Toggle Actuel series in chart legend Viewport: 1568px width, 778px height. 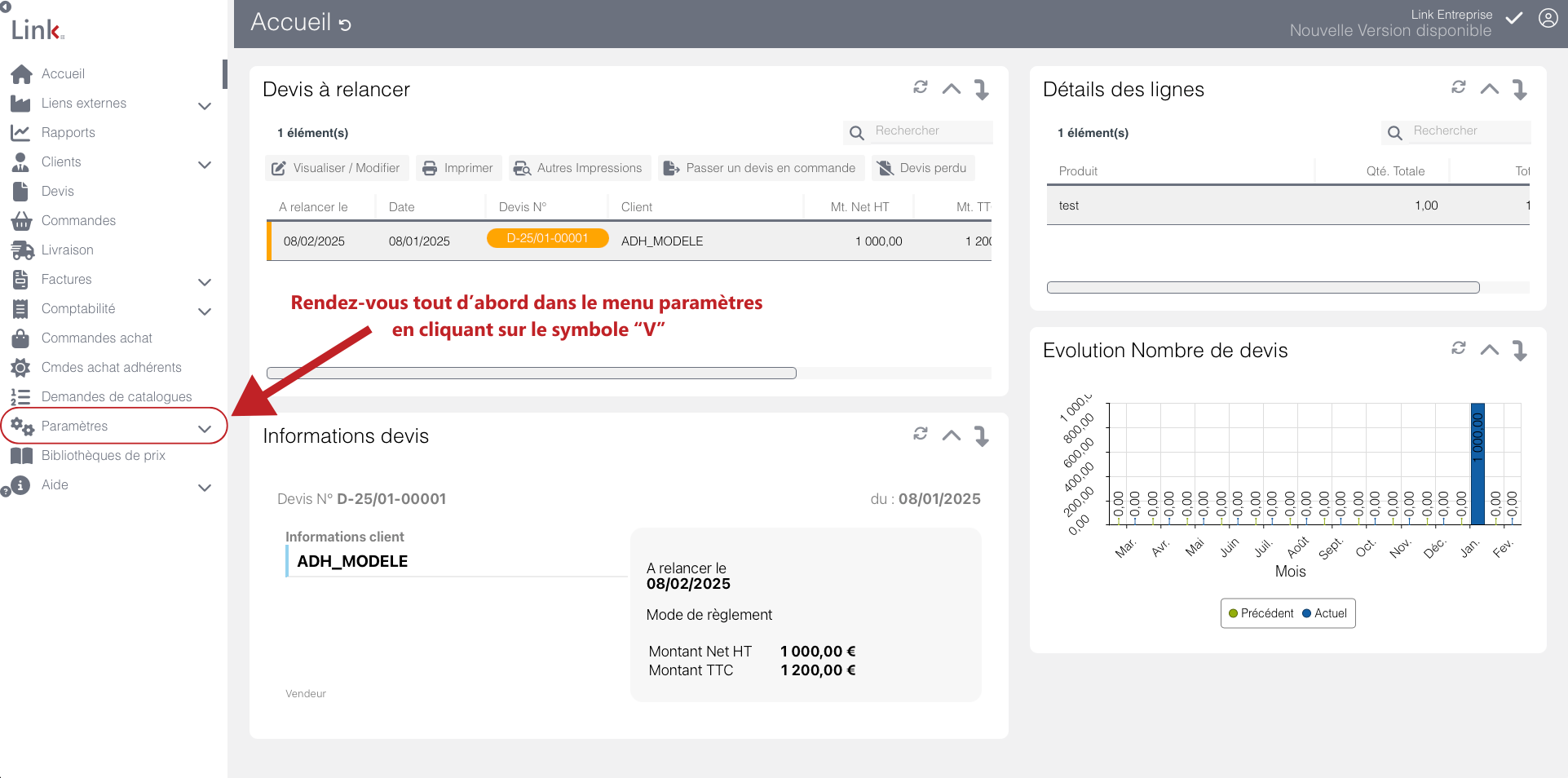[1324, 613]
